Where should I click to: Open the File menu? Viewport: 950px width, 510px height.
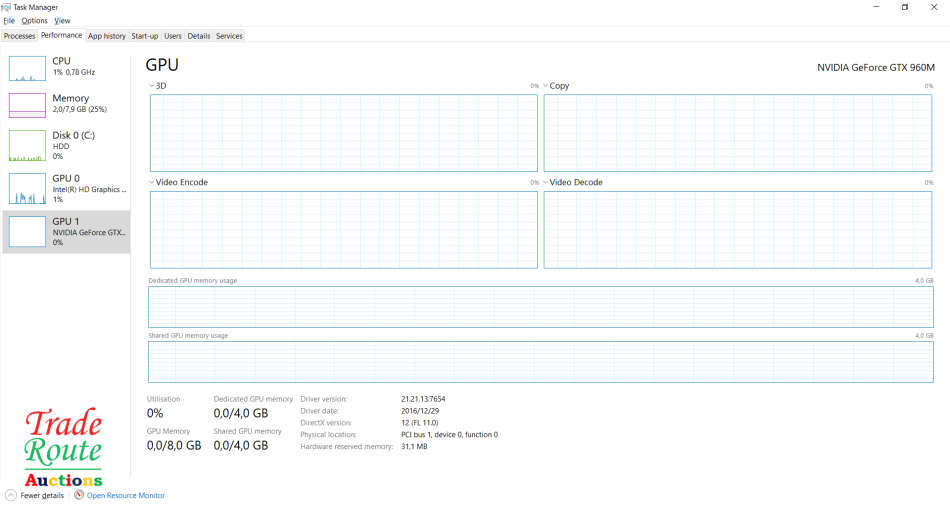(9, 21)
